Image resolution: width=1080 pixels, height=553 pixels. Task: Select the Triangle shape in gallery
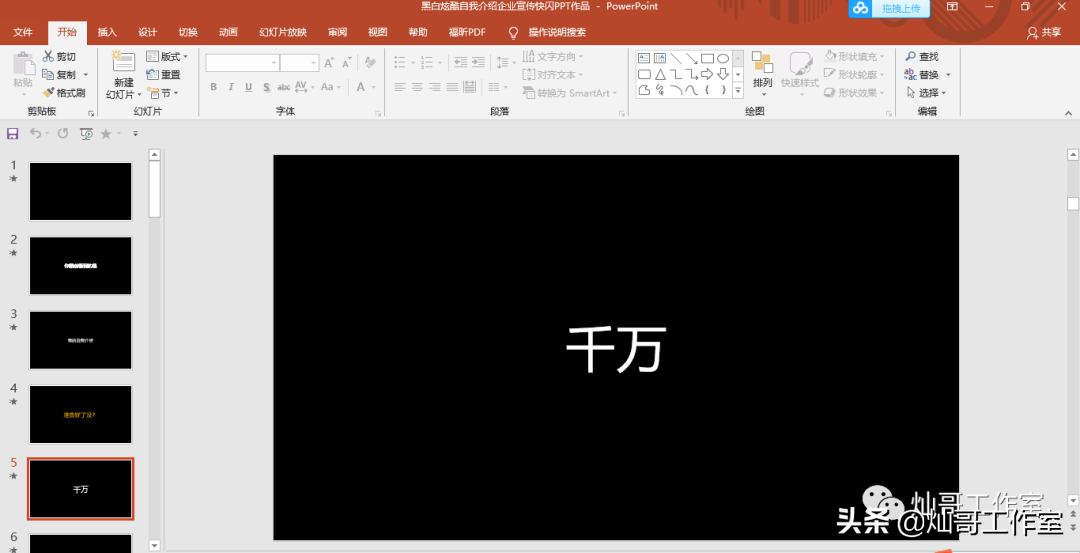[660, 74]
